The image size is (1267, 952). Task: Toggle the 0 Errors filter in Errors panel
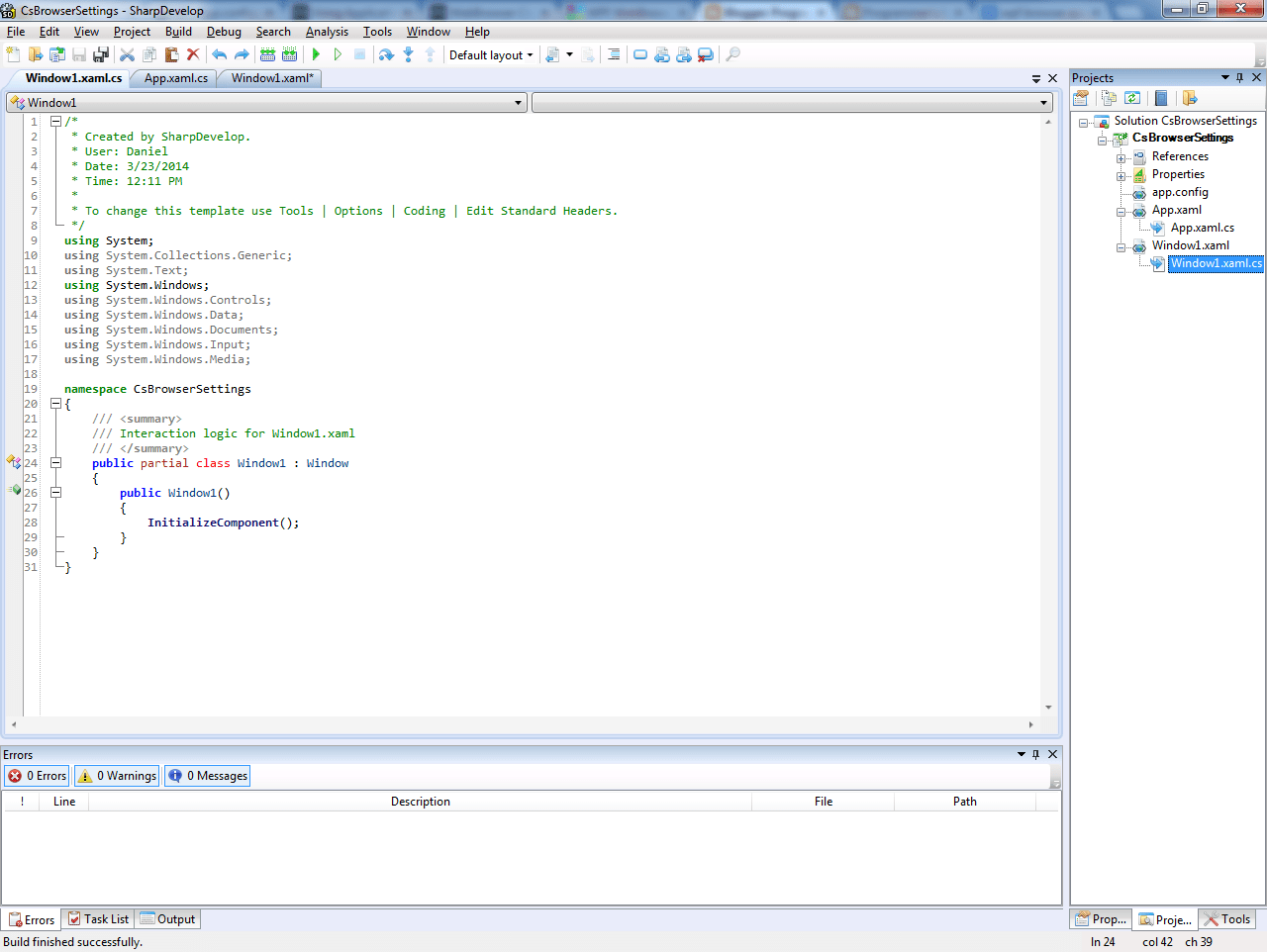tap(37, 776)
